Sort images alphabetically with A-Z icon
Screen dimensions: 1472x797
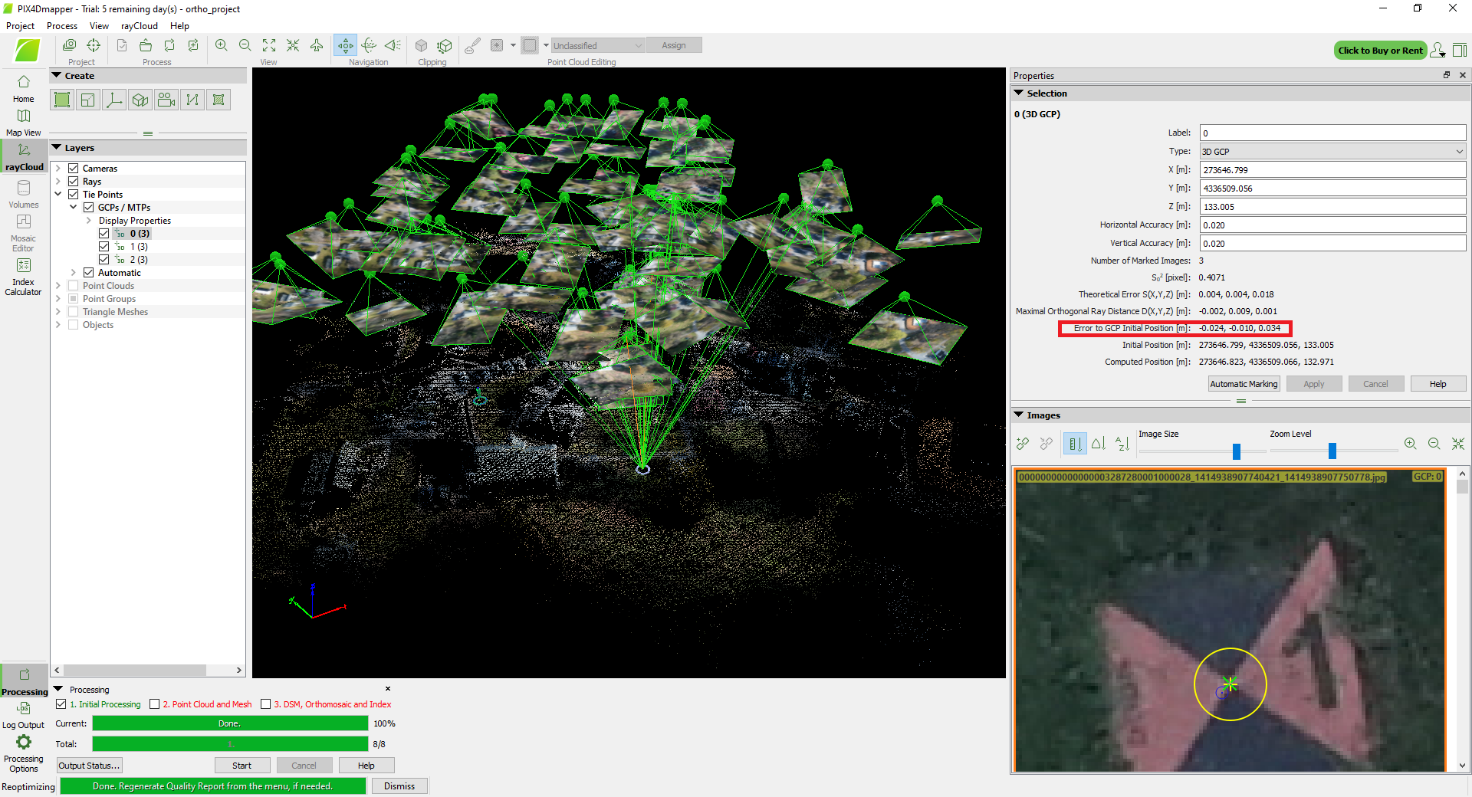pyautogui.click(x=1122, y=443)
